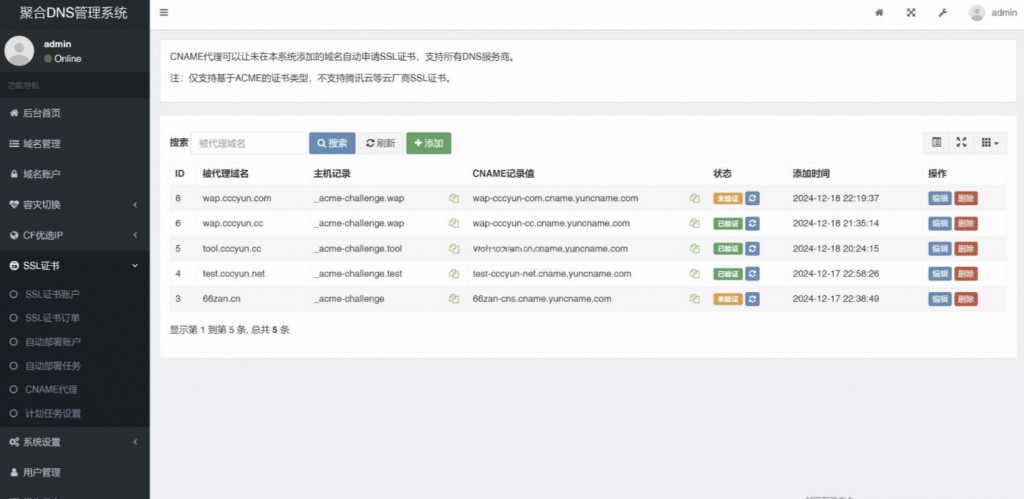This screenshot has width=1024, height=499.
Task: Copy CNAME value wap-cccyun-cc.cname.yuncname.com
Action: (695, 223)
